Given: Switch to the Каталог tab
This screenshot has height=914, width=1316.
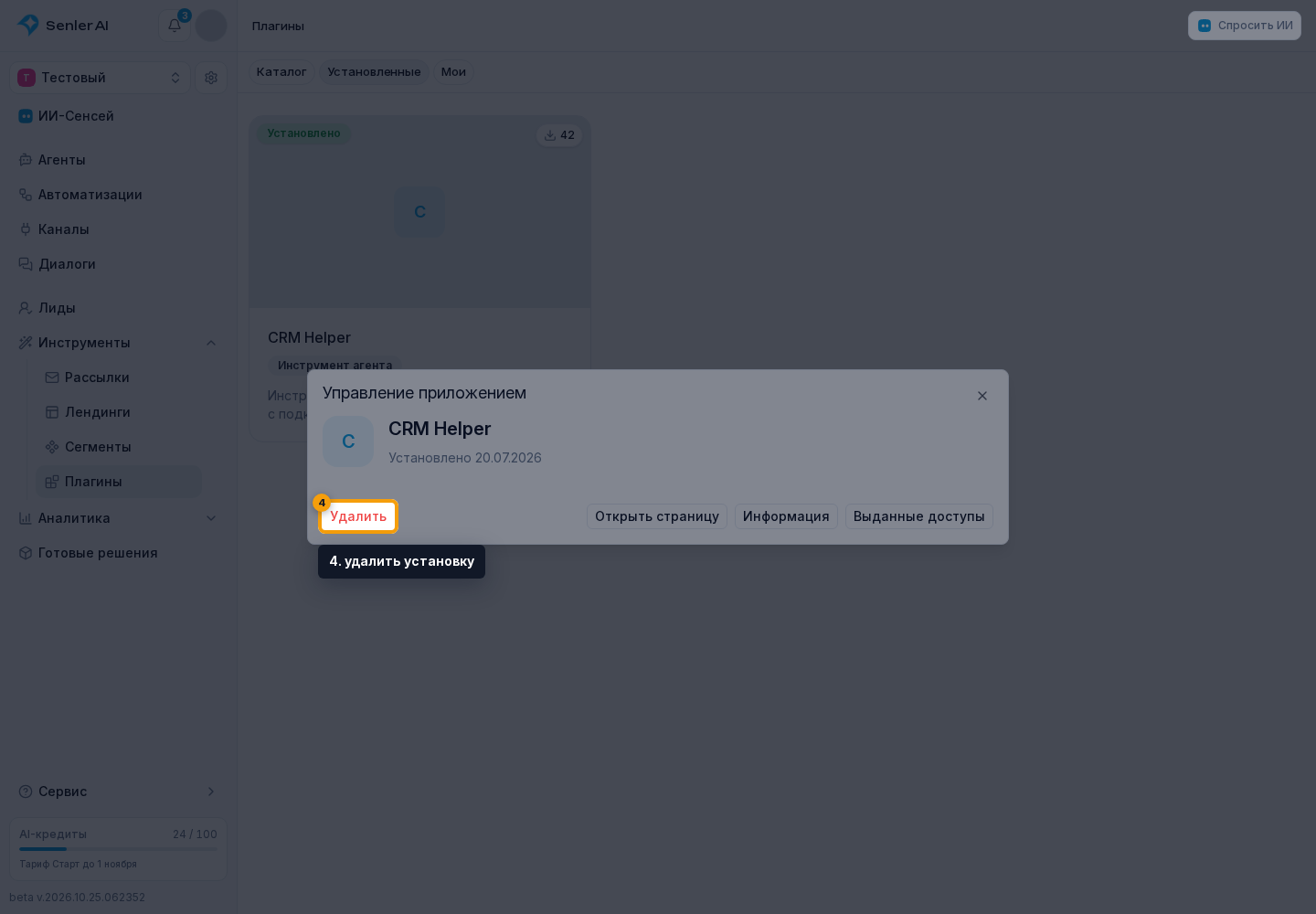Looking at the screenshot, I should [x=281, y=72].
